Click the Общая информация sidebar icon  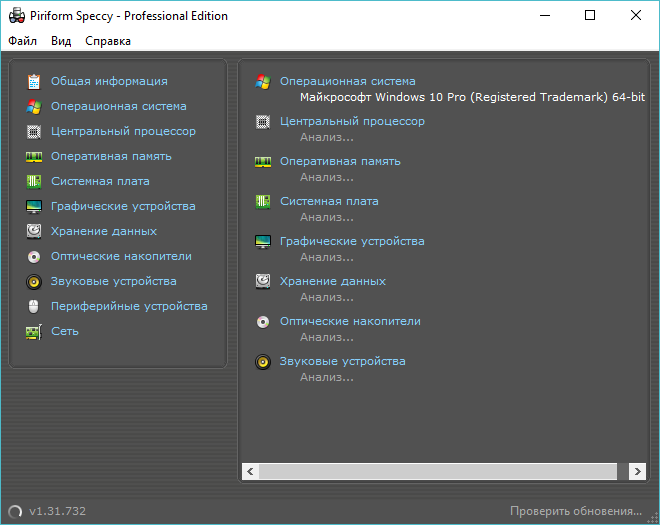click(x=34, y=81)
